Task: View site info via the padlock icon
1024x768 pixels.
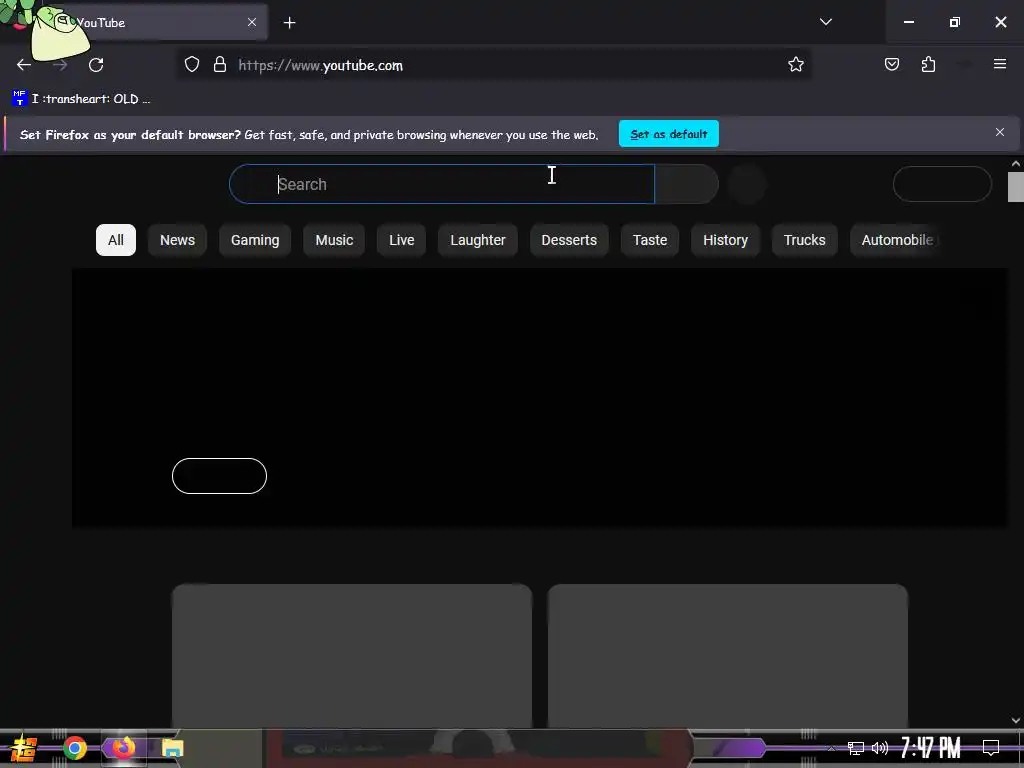Action: click(x=220, y=64)
